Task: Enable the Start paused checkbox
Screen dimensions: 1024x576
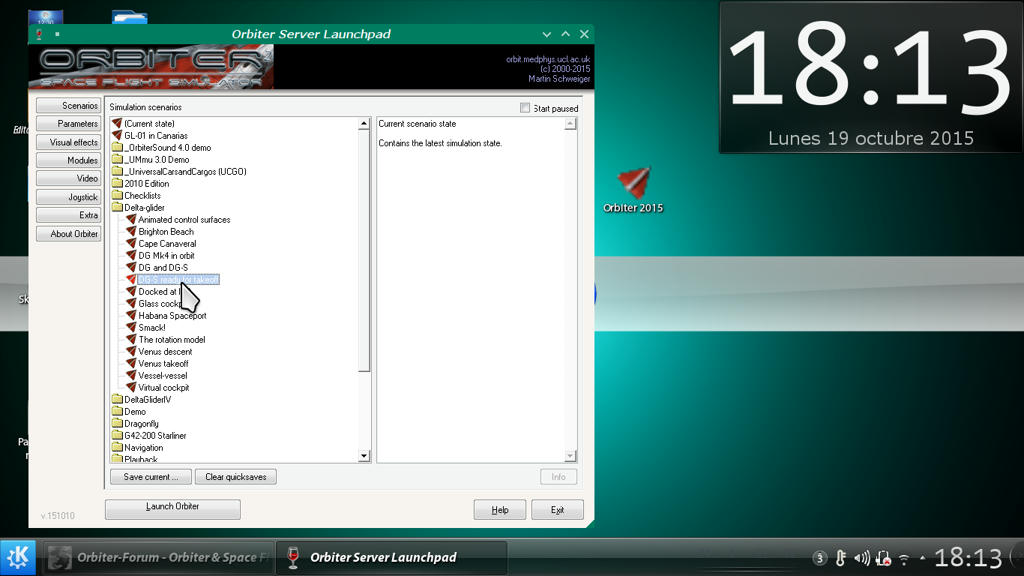Action: 524,108
